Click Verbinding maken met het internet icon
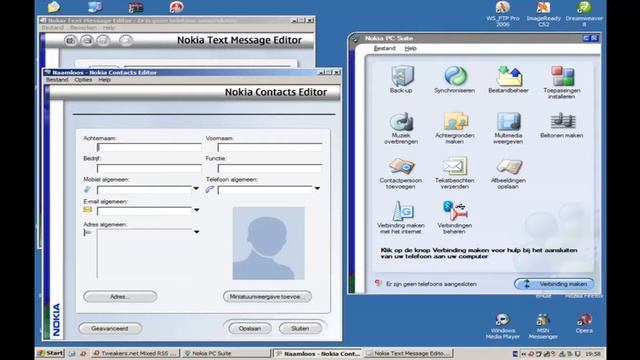The height and width of the screenshot is (360, 640). pos(401,218)
